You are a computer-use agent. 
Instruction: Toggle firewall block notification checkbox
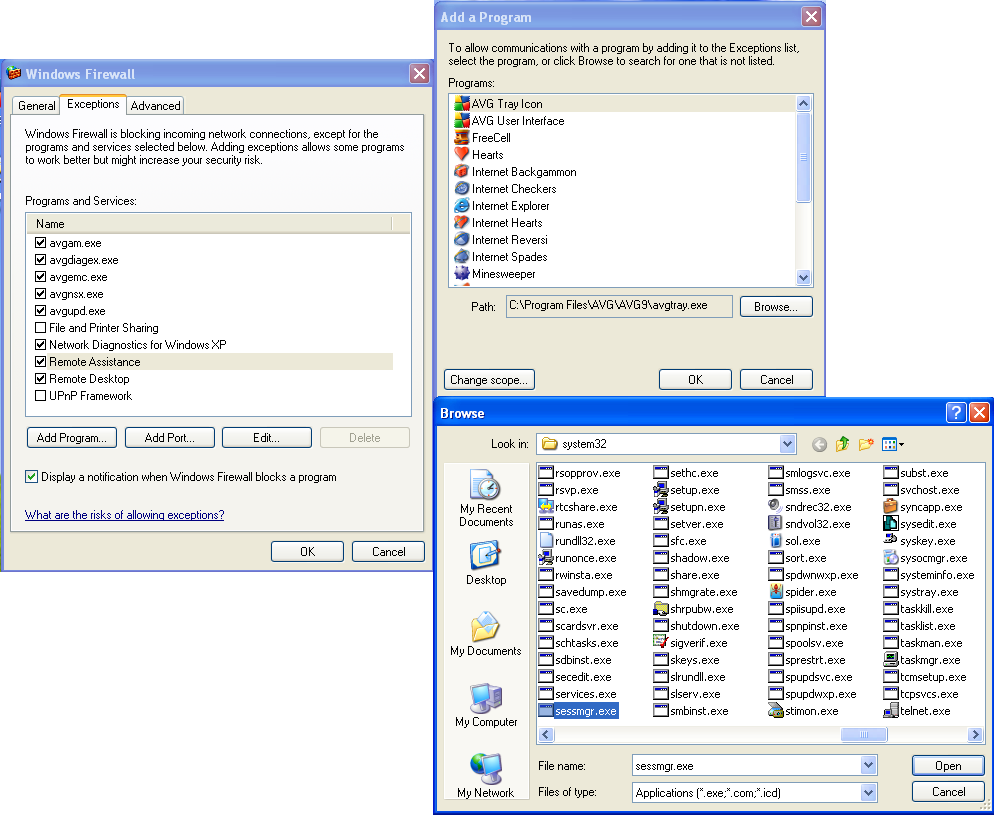[31, 477]
